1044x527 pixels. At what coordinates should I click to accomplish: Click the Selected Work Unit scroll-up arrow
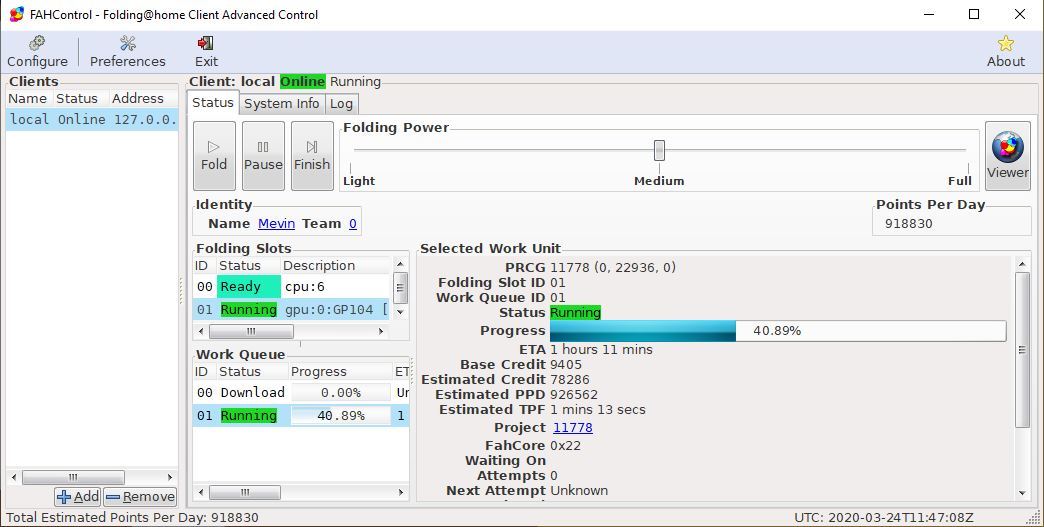tap(1023, 265)
